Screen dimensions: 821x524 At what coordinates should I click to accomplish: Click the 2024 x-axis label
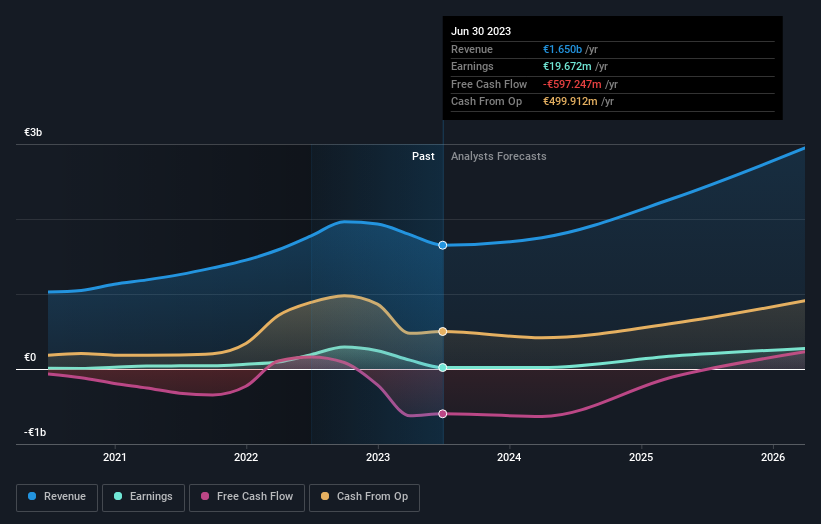tap(509, 458)
